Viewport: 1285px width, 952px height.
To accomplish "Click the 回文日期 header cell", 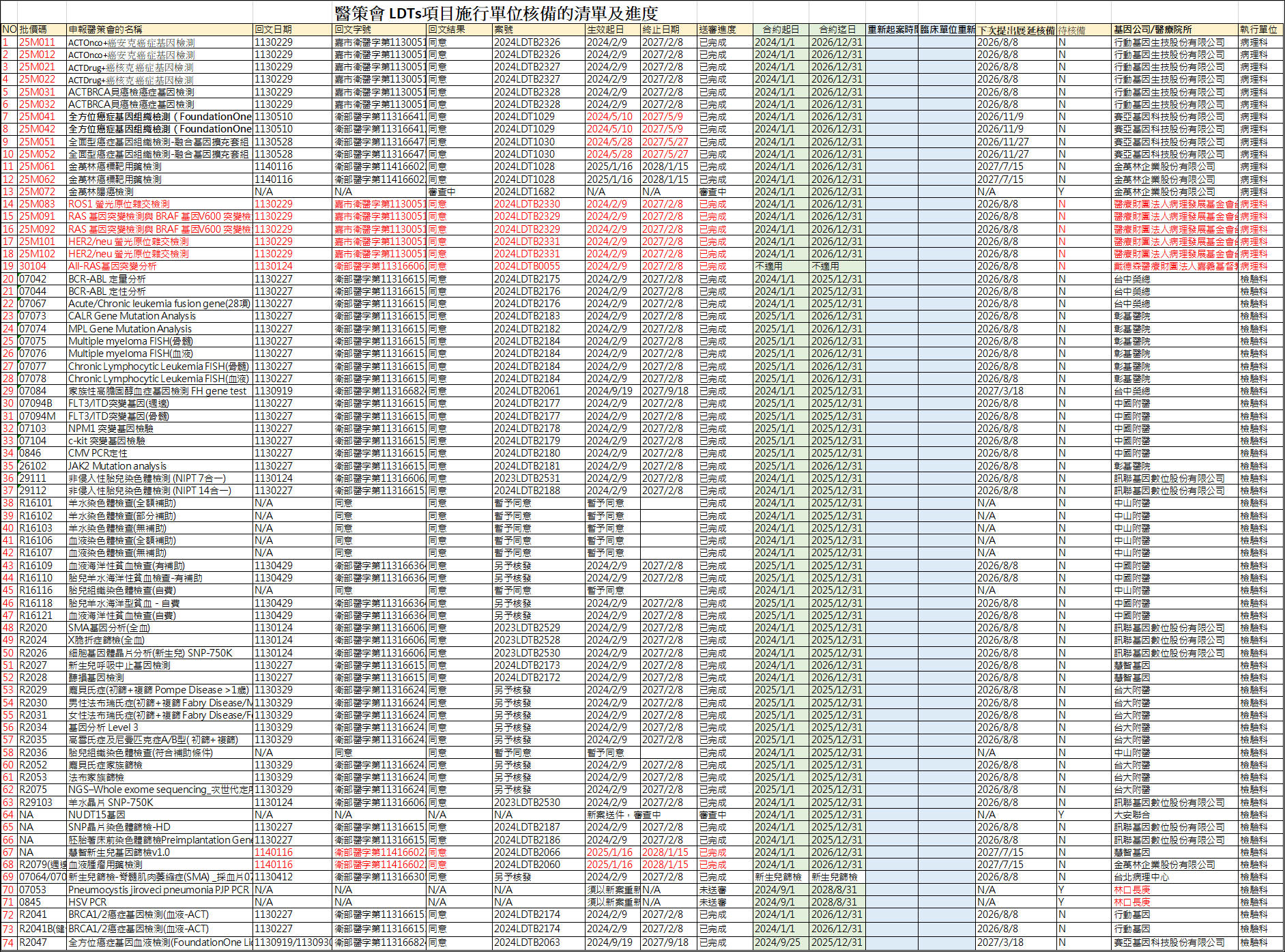I will [x=273, y=30].
